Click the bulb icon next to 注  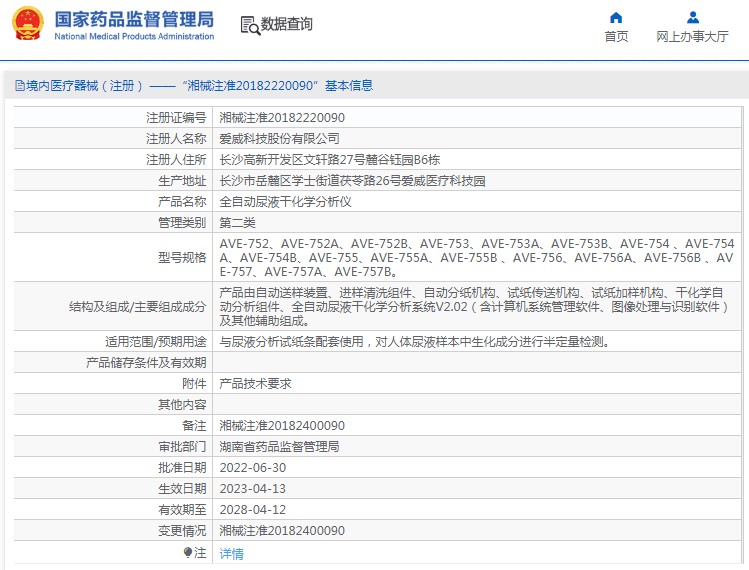click(x=187, y=552)
